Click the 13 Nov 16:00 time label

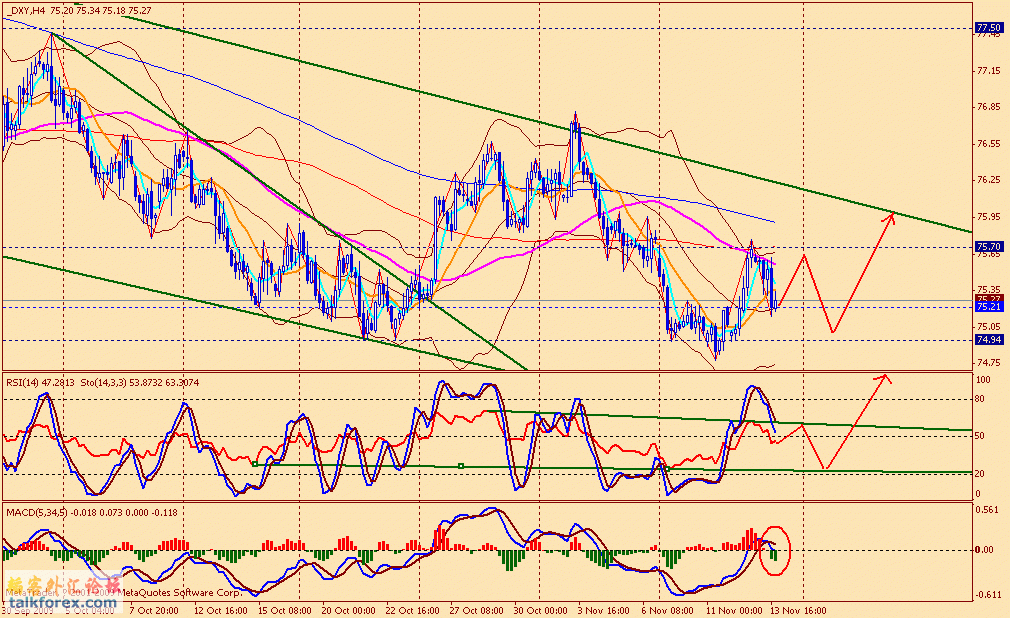point(799,610)
